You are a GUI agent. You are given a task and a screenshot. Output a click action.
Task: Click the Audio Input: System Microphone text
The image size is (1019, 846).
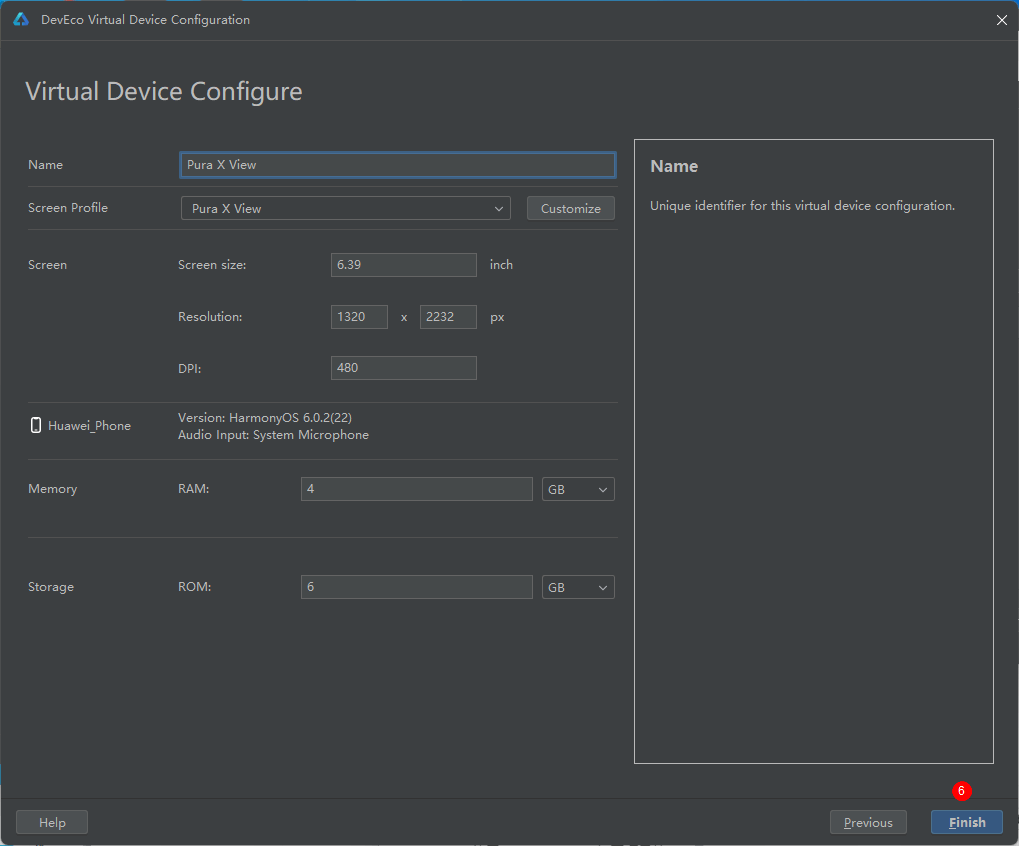point(274,435)
